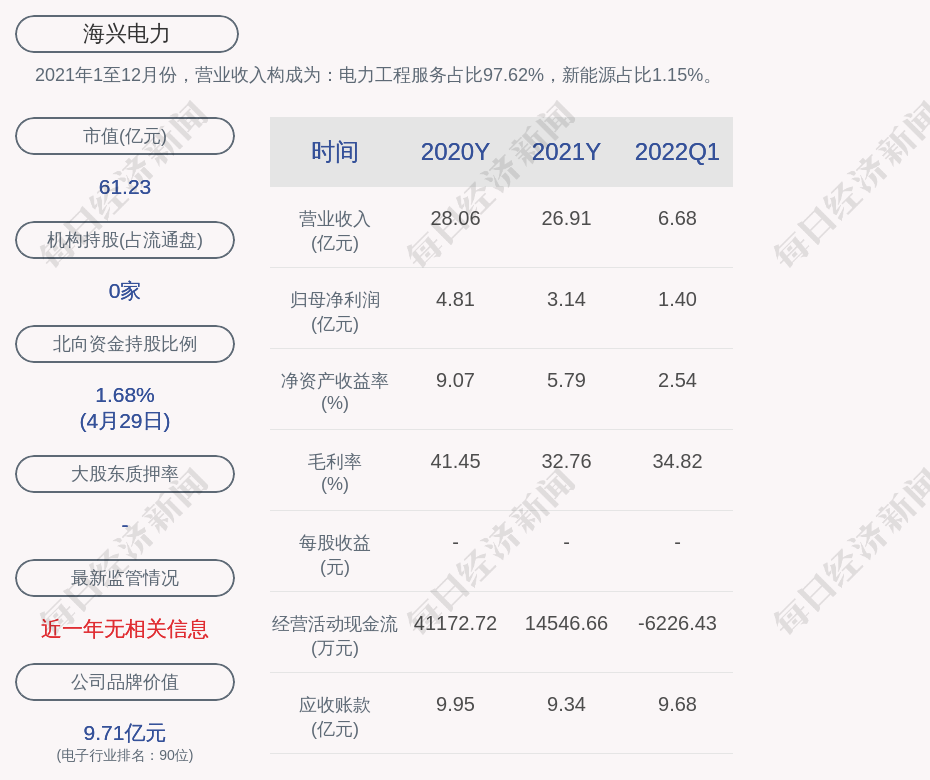The width and height of the screenshot is (930, 780).
Task: Click the 毛利率(%) row label
Action: [335, 473]
